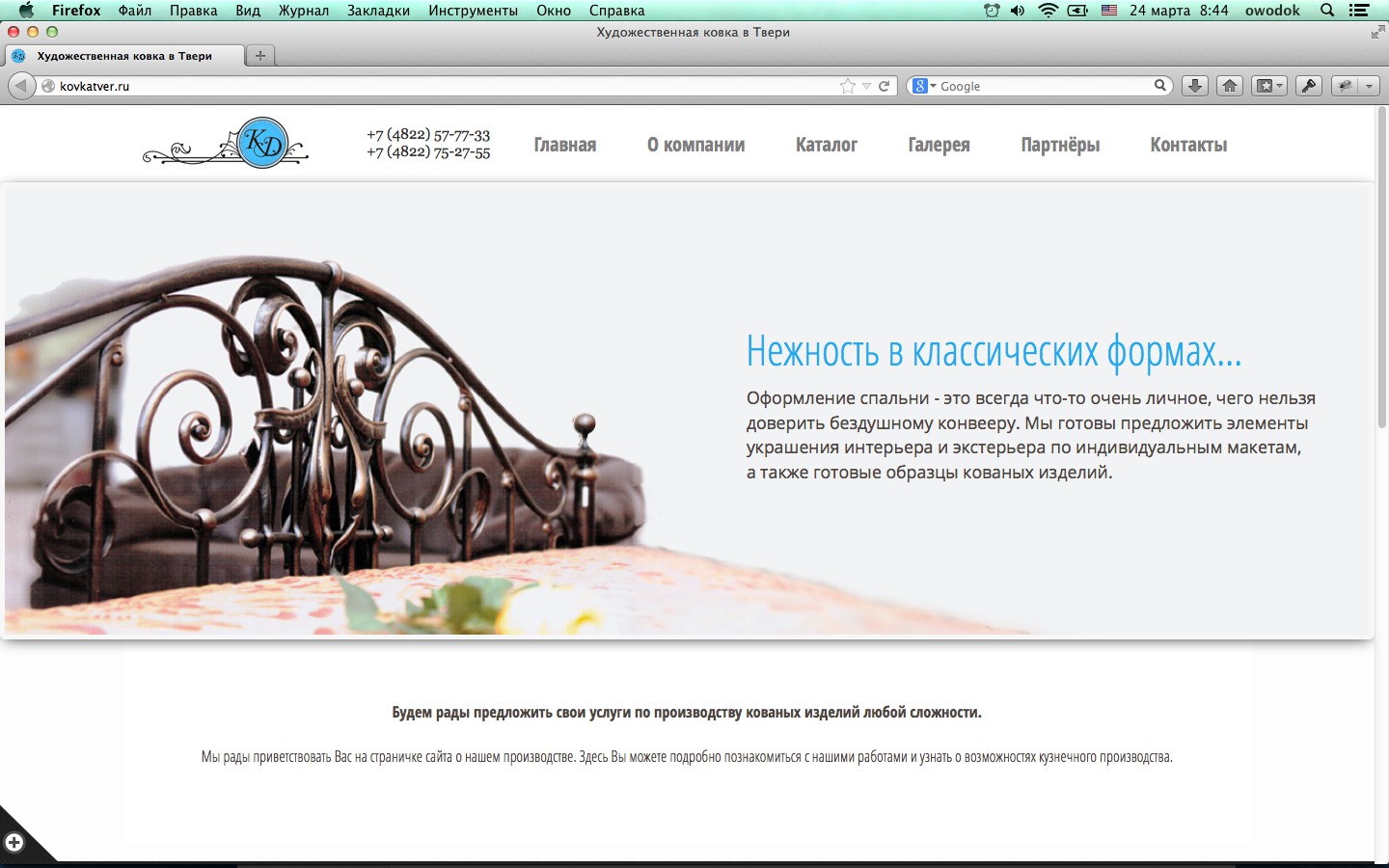Click the date and time '24 марта 8:44'
1389x868 pixels.
click(1179, 11)
